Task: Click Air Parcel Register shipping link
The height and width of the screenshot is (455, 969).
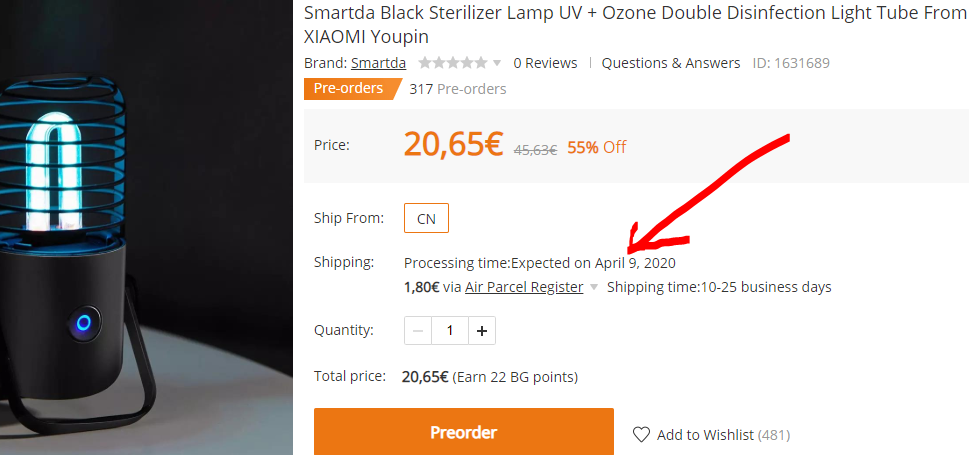Action: pyautogui.click(x=524, y=287)
